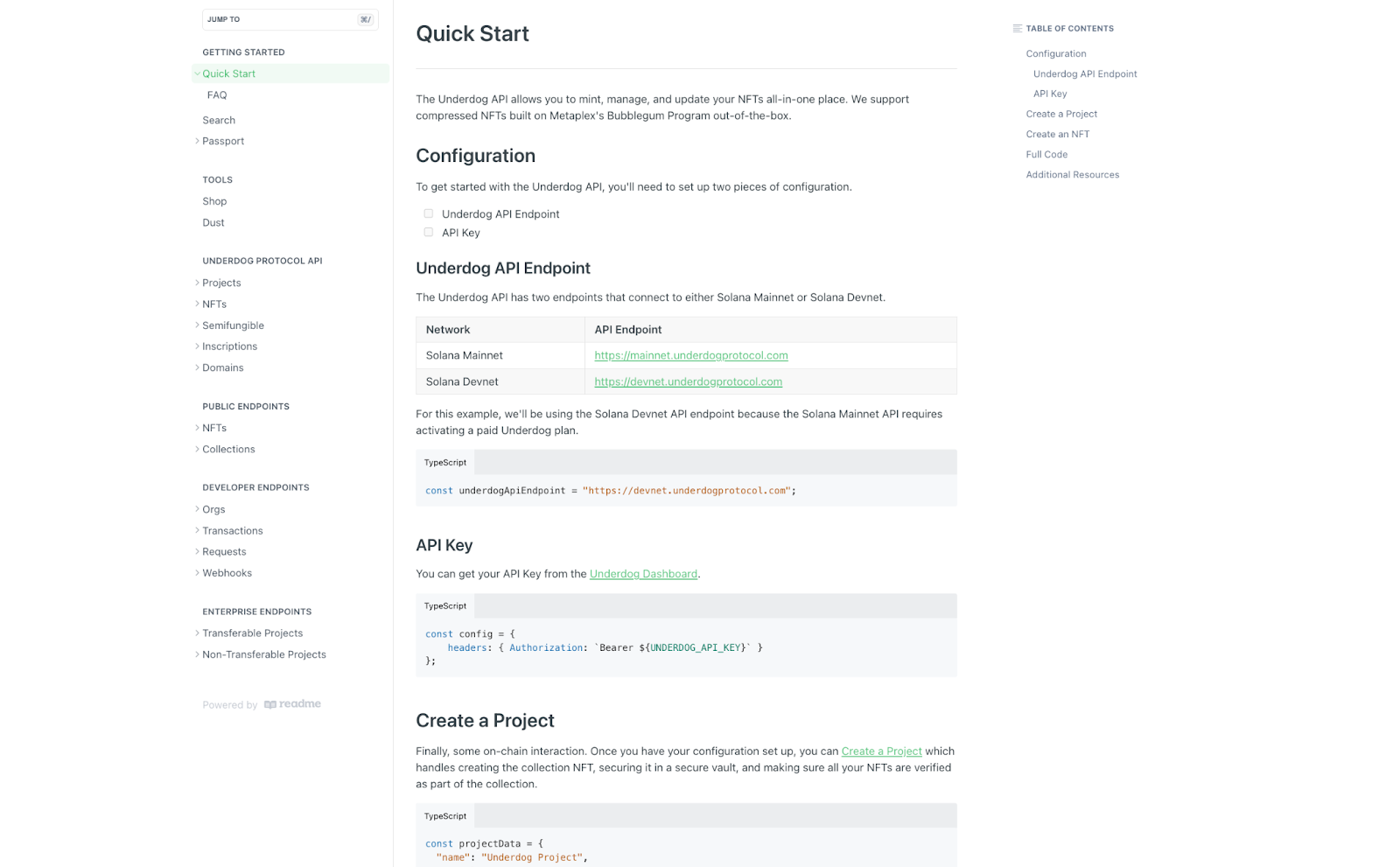Select TypeScript tab above underdogApiEndpoint code

tap(445, 462)
